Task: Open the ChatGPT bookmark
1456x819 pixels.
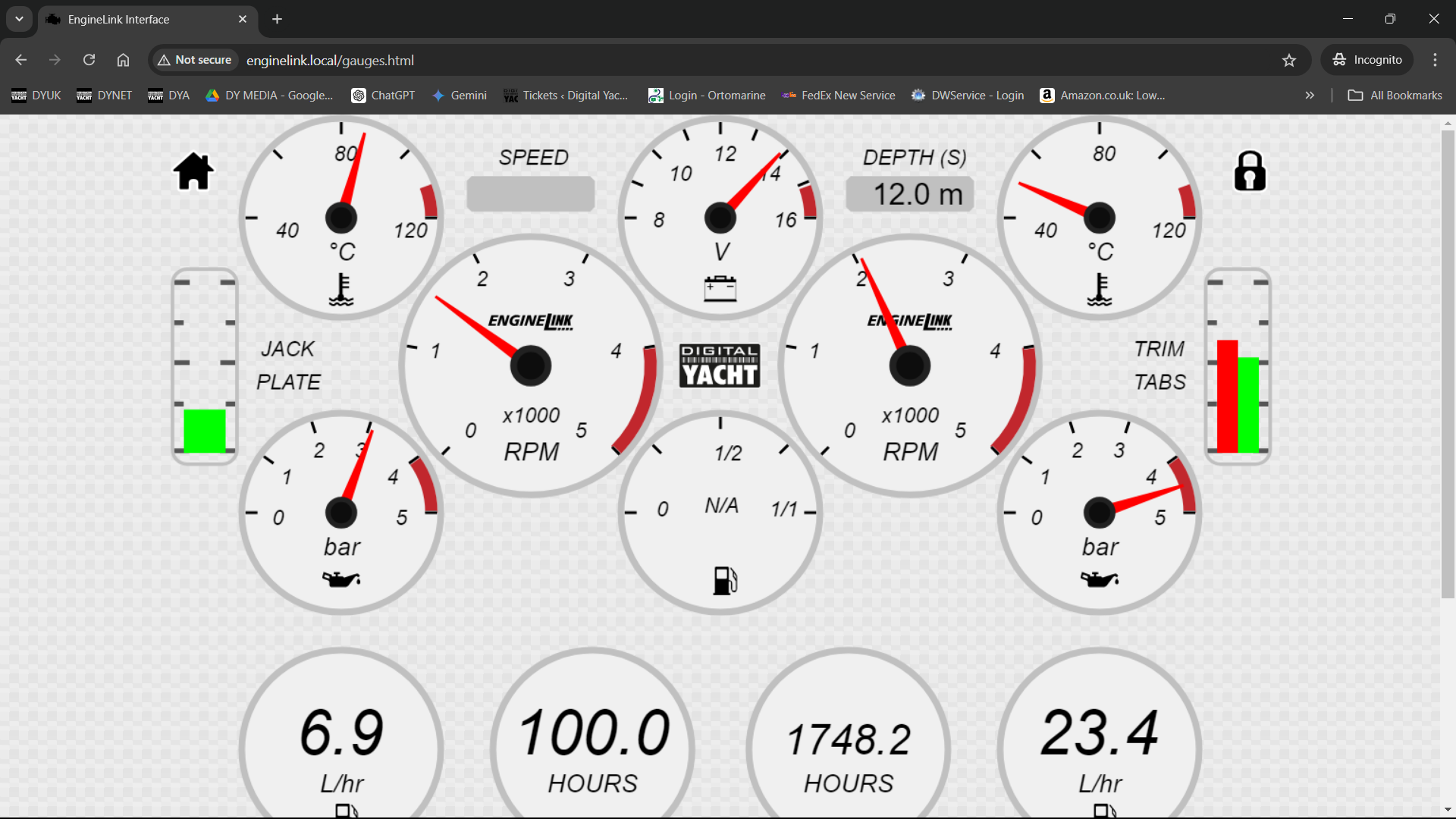Action: pos(383,96)
